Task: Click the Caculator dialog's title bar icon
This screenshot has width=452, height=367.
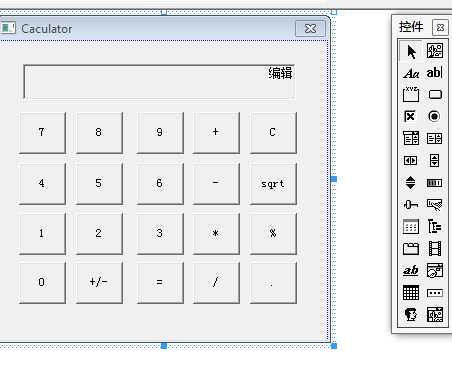Action: (x=8, y=28)
